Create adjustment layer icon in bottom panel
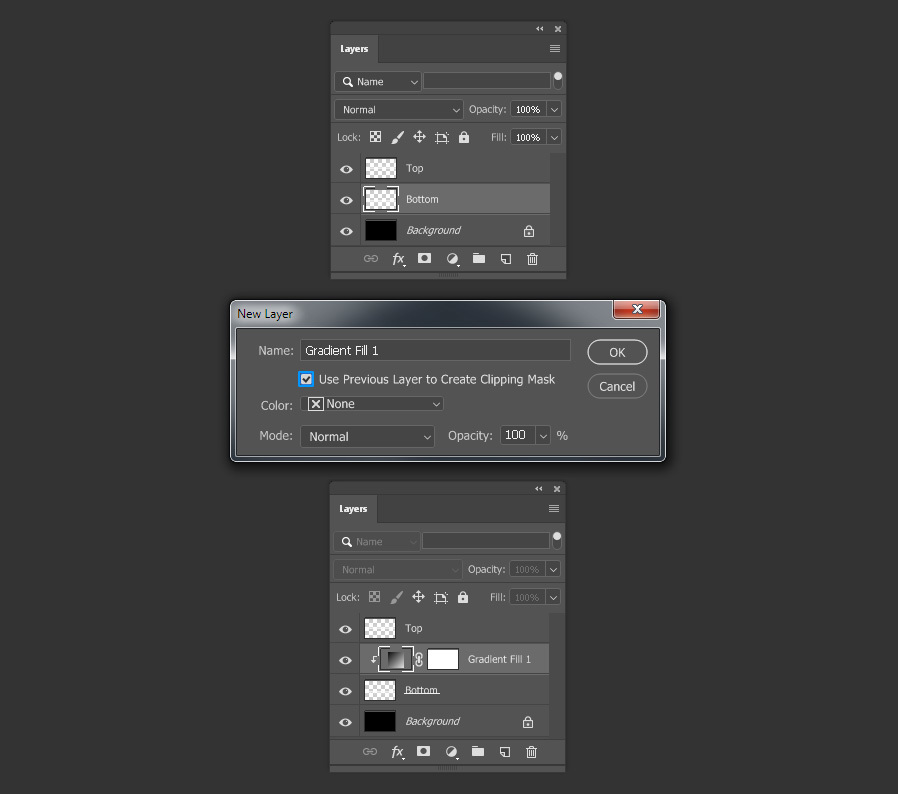898x794 pixels. [x=451, y=752]
